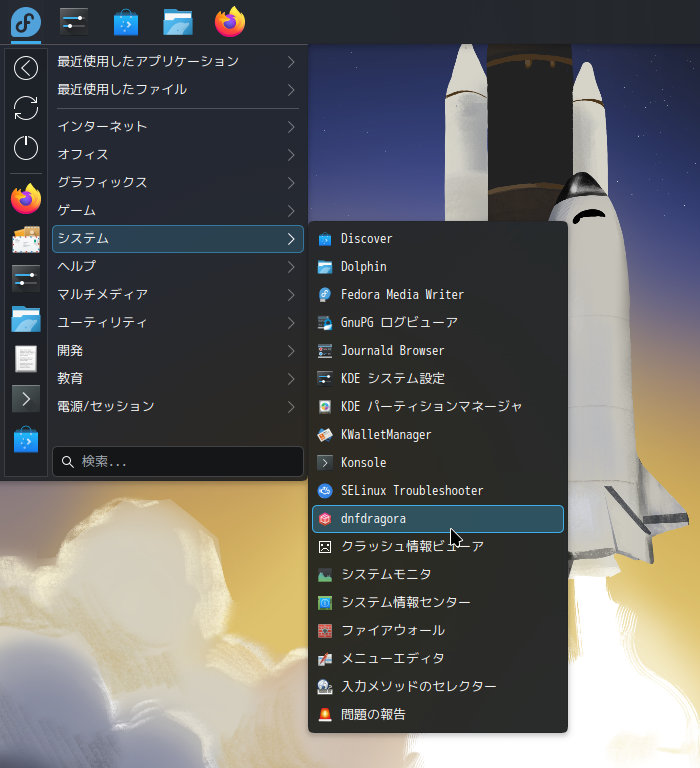Open Dolphin folder favorite in the sidebar
This screenshot has width=700, height=768.
tap(26, 319)
